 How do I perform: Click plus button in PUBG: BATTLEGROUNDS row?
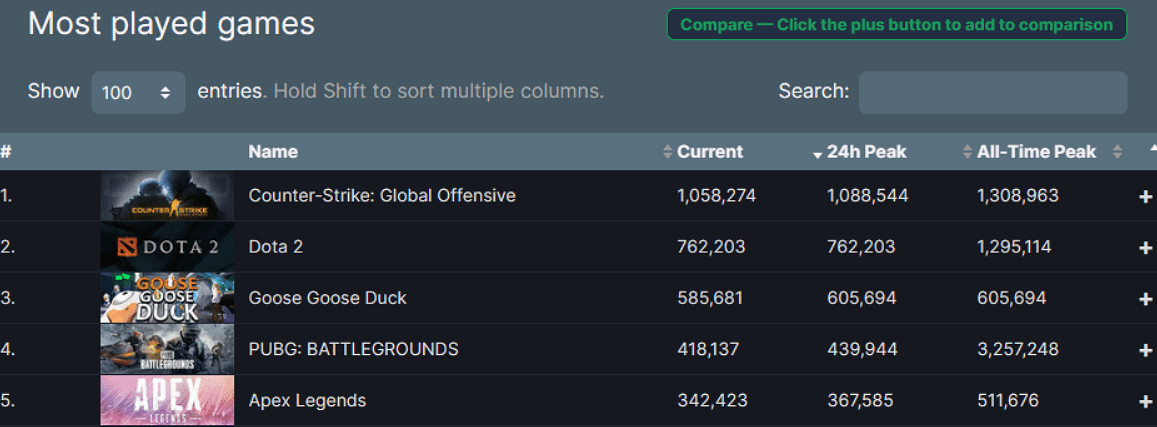pyautogui.click(x=1145, y=350)
